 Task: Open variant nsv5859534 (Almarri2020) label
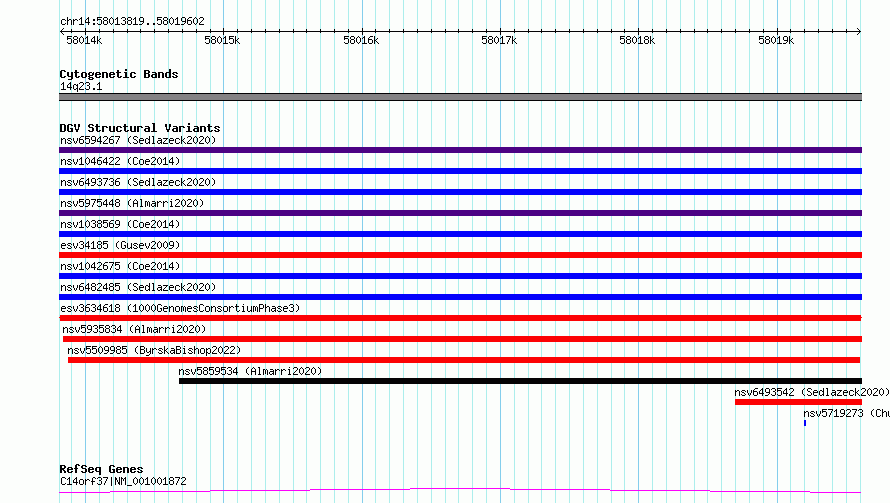[x=250, y=371]
